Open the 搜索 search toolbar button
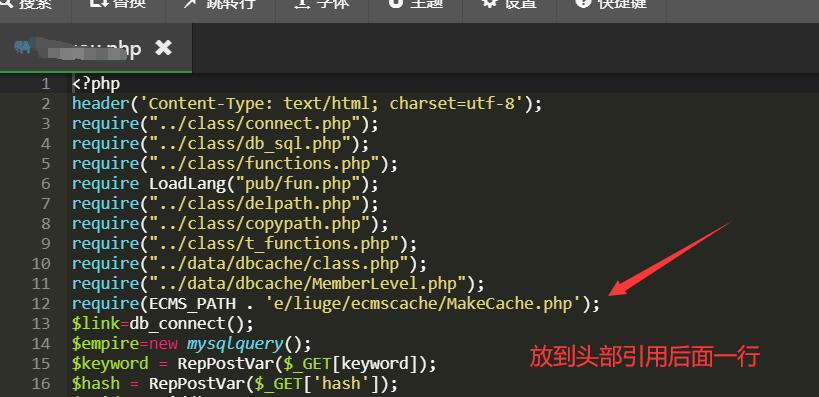This screenshot has height=397, width=819. tap(34, 5)
